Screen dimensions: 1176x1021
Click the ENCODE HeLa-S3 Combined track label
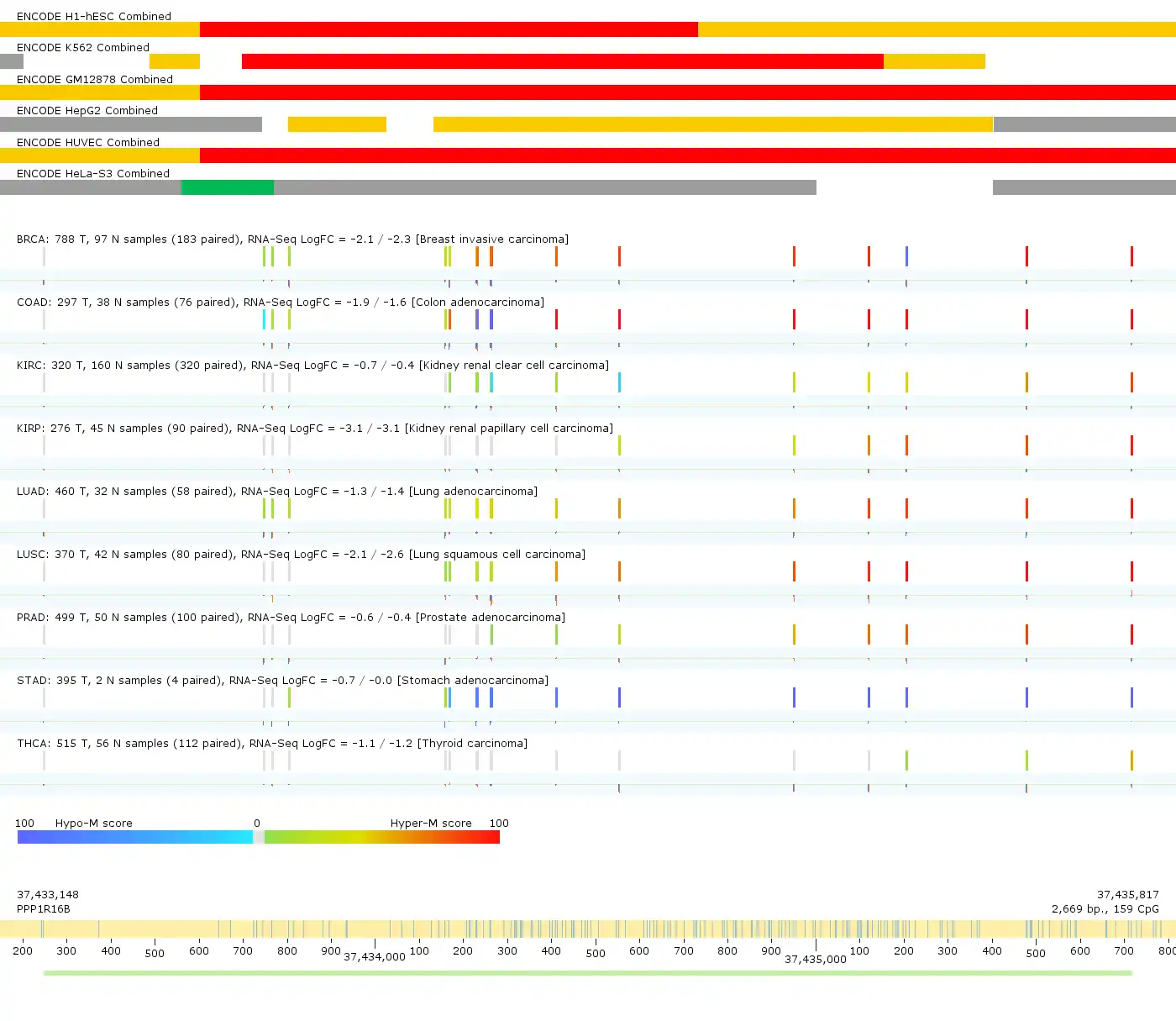[x=93, y=173]
